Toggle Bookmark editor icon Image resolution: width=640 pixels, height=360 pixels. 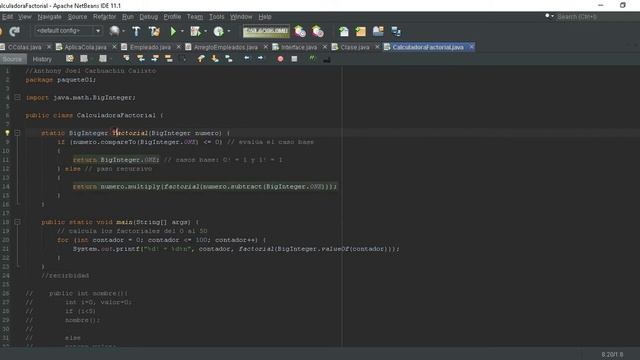click(229, 59)
